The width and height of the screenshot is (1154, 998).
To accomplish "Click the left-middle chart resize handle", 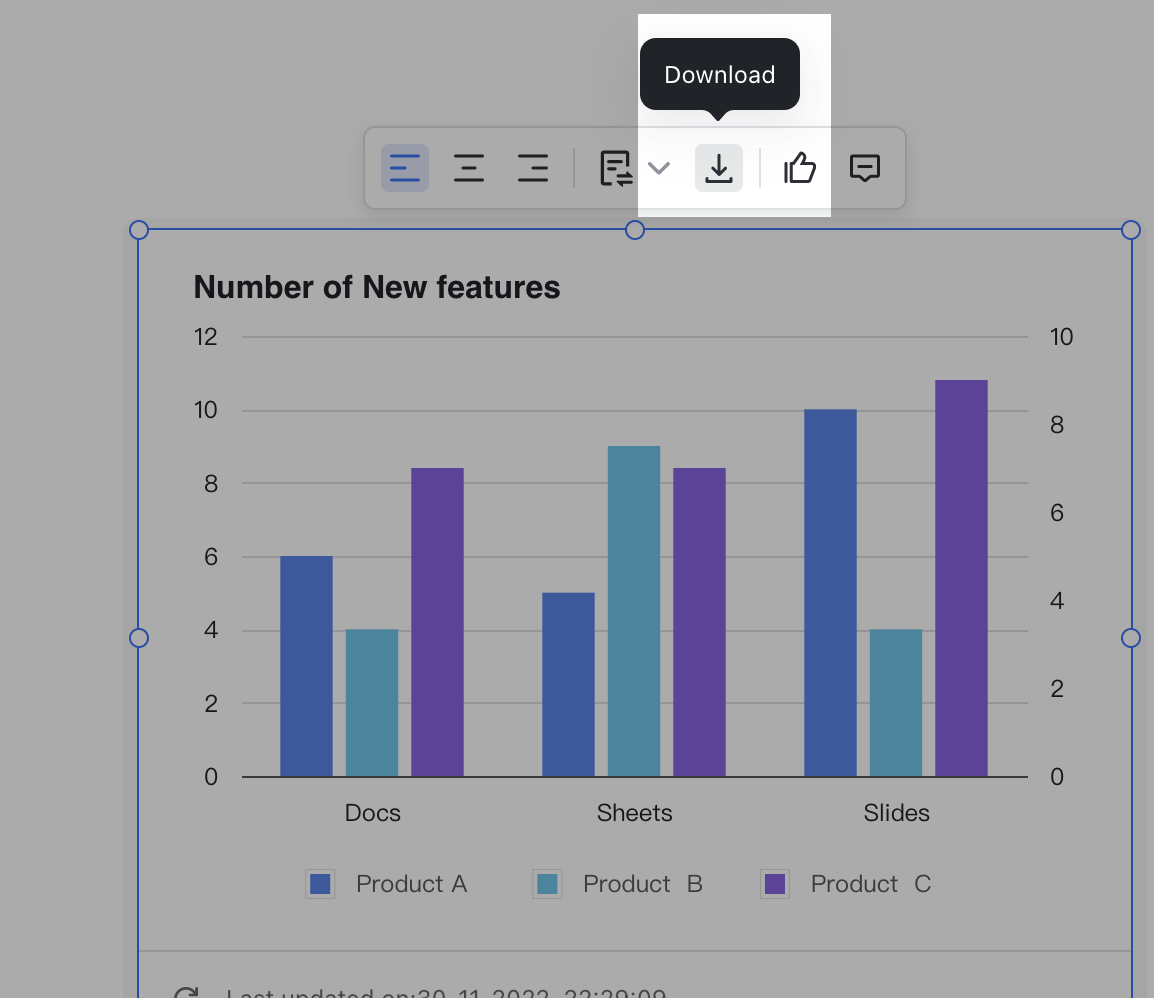I will point(139,638).
